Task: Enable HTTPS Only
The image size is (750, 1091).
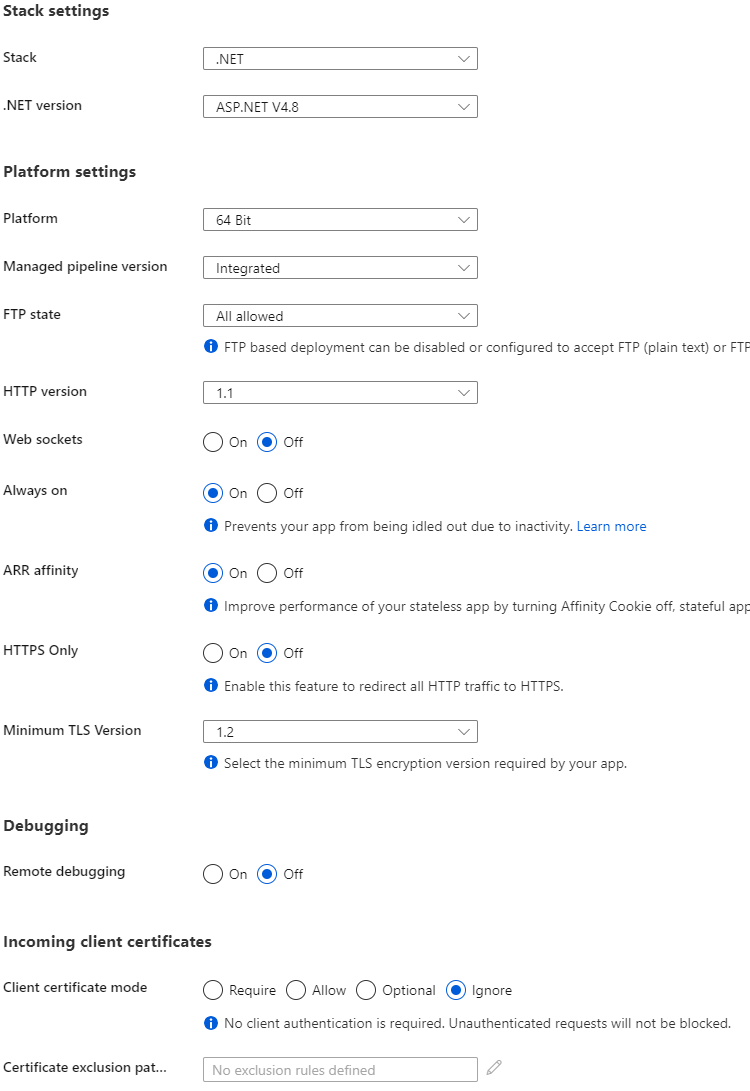Action: [x=212, y=653]
